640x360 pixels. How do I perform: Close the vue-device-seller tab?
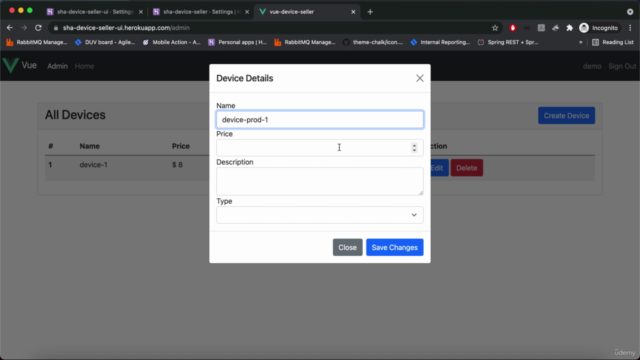353,12
